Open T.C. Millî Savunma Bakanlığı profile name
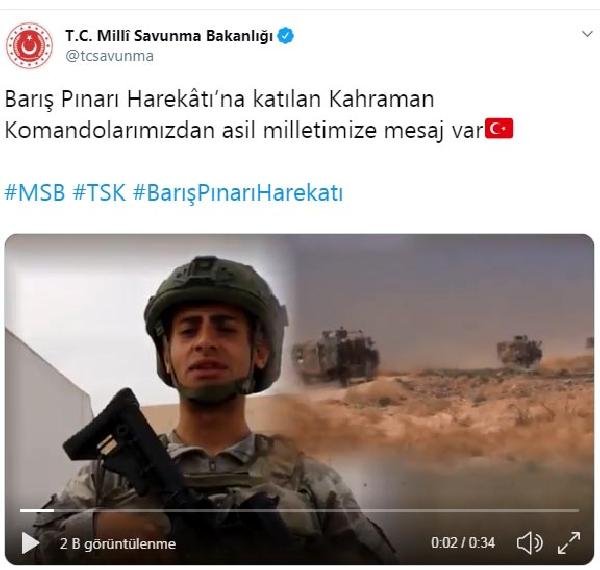Screen dimensions: 600x570 [169, 36]
